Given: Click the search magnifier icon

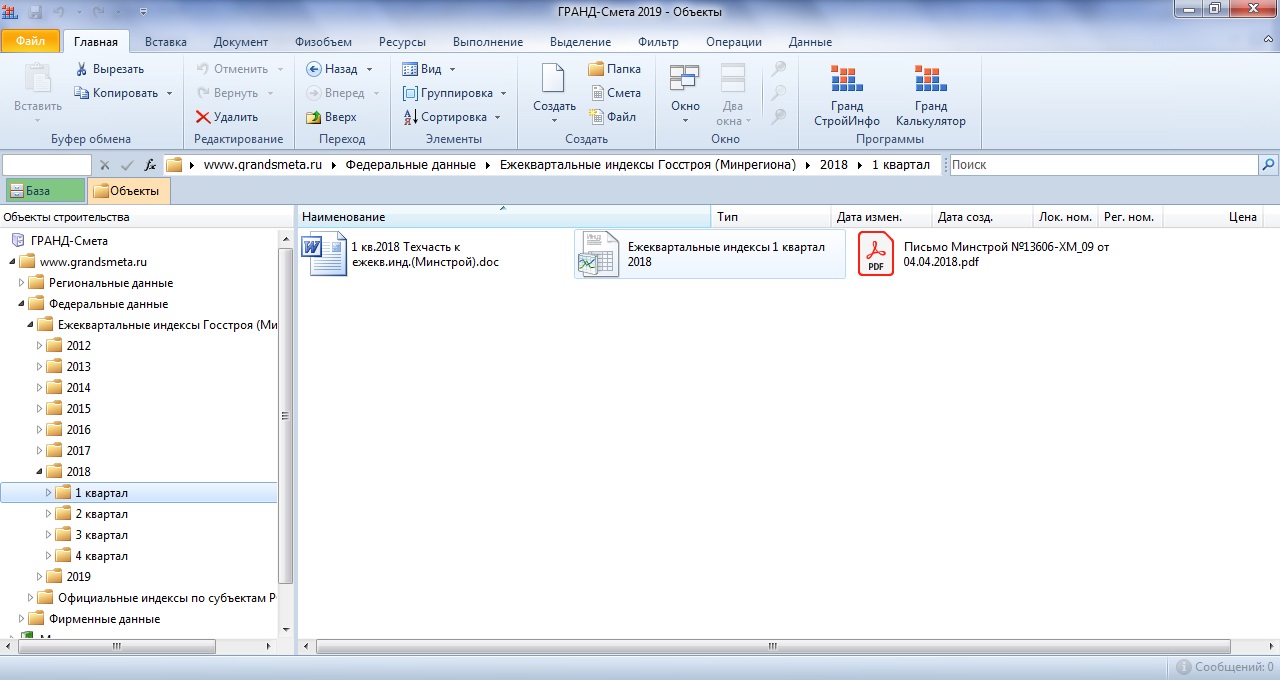Looking at the screenshot, I should pos(1269,165).
